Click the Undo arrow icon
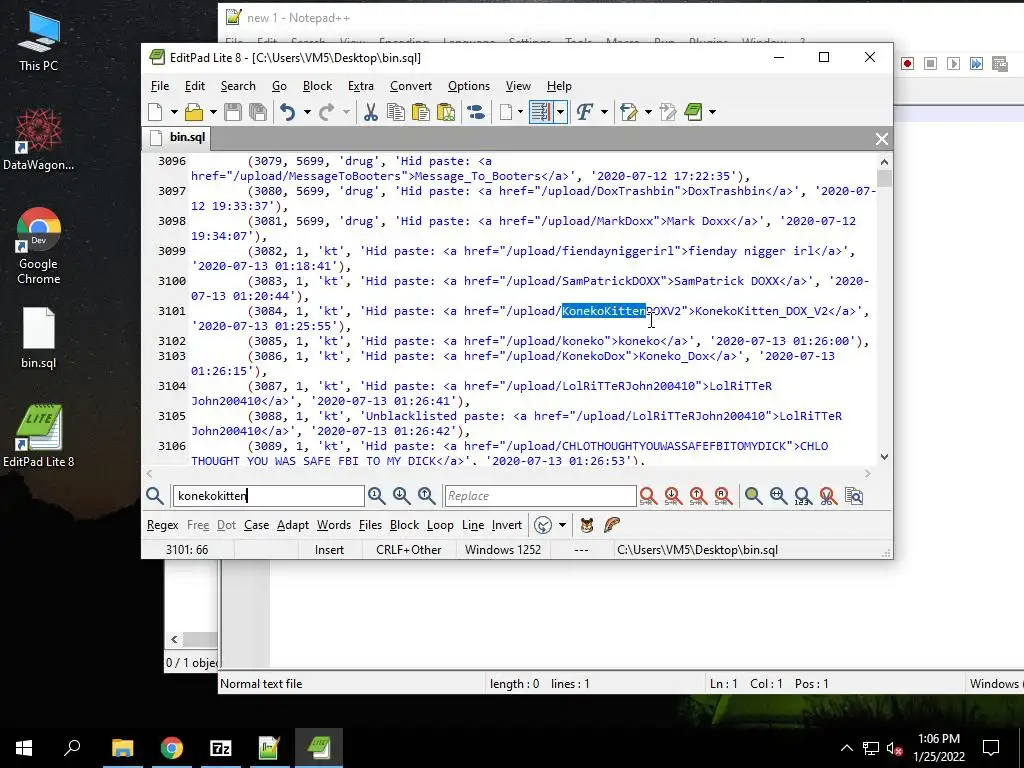This screenshot has height=768, width=1024. [287, 112]
